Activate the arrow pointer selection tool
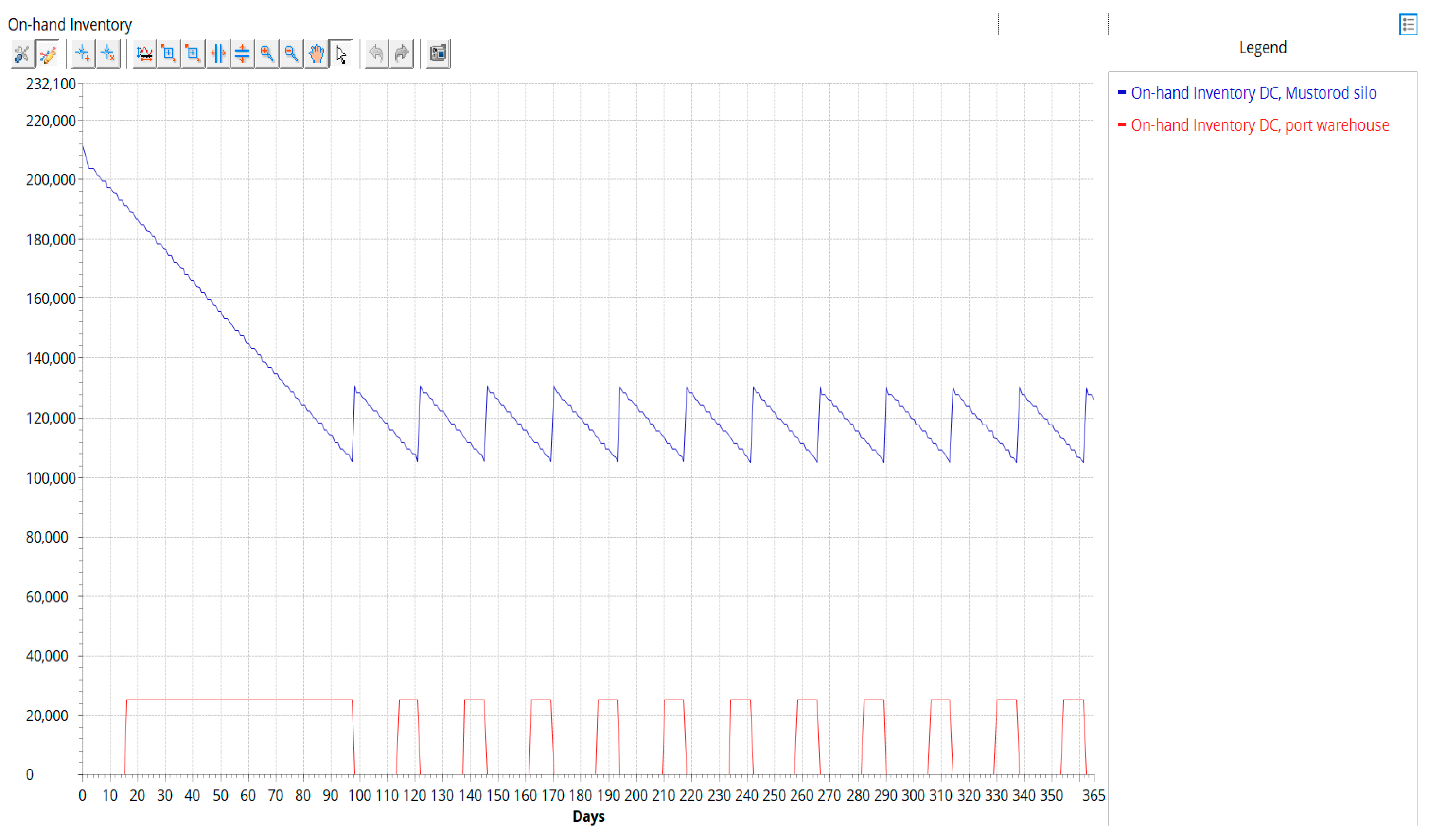Screen dimensions: 1429x840 pos(341,54)
